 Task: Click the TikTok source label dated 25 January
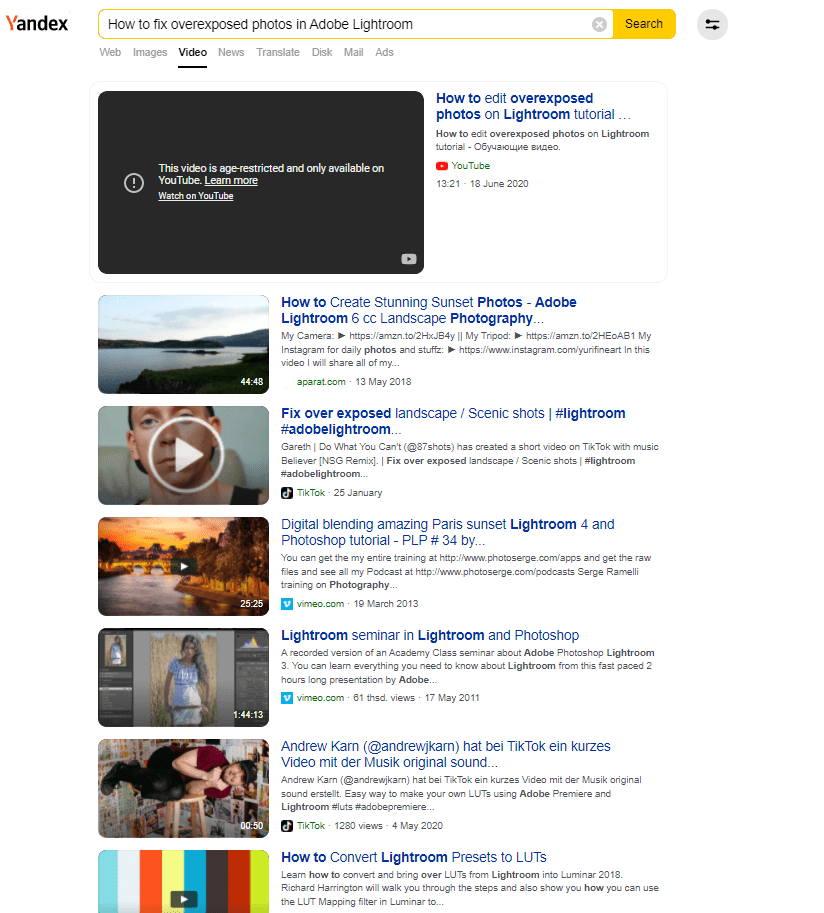click(x=311, y=493)
